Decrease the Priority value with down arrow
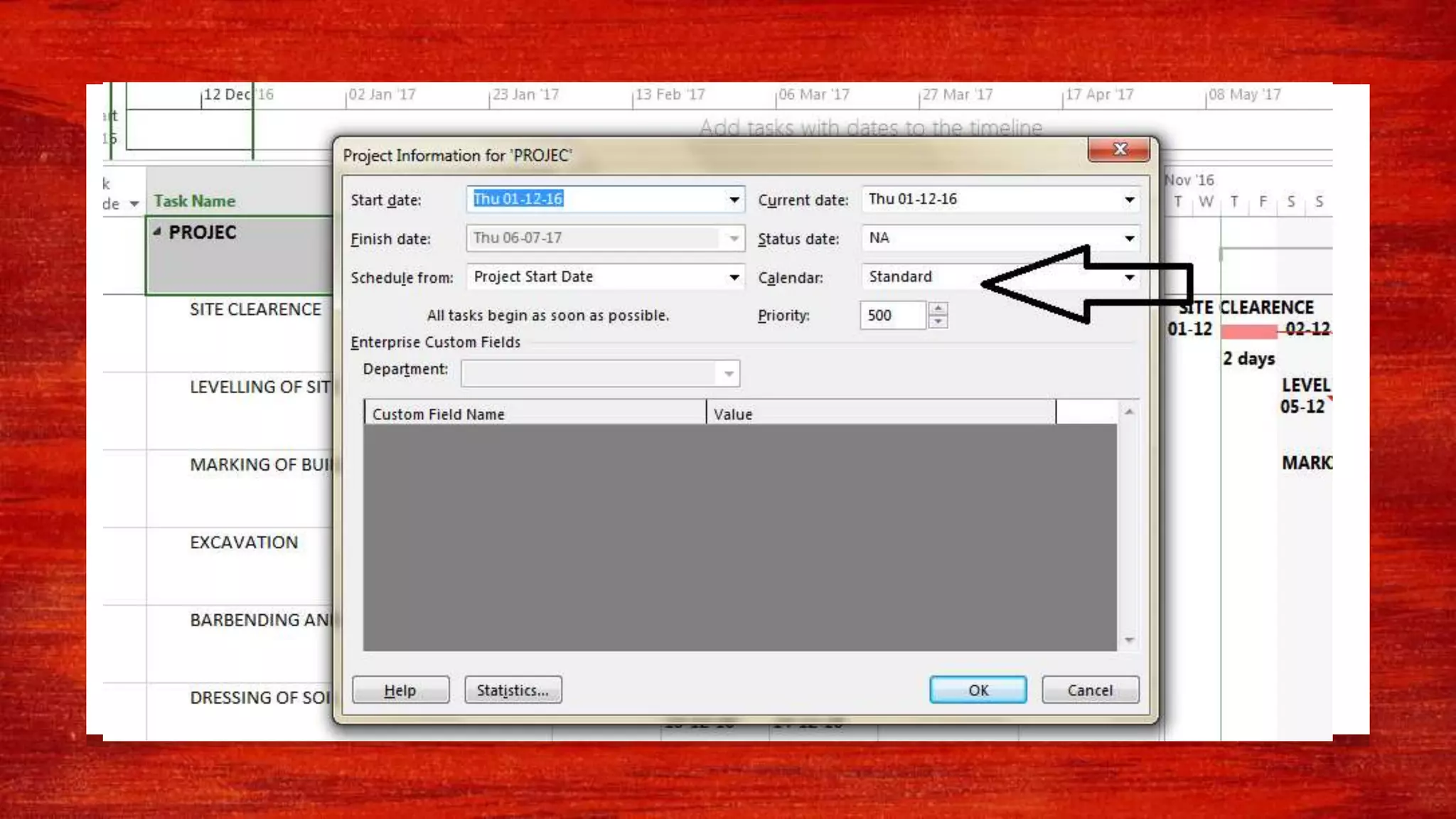This screenshot has width=1456, height=819. [938, 321]
